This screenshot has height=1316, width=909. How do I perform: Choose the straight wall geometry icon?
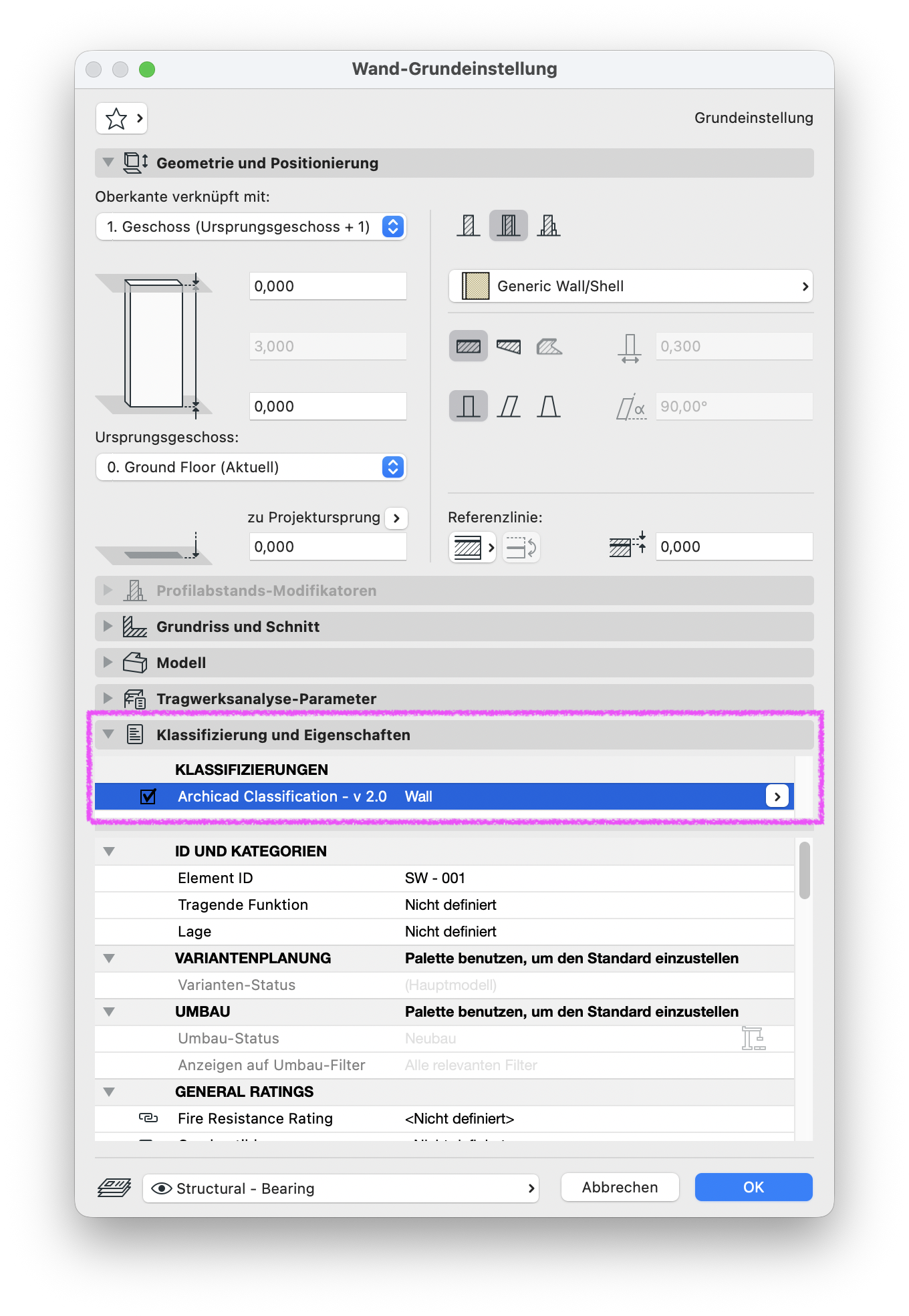coord(469,346)
